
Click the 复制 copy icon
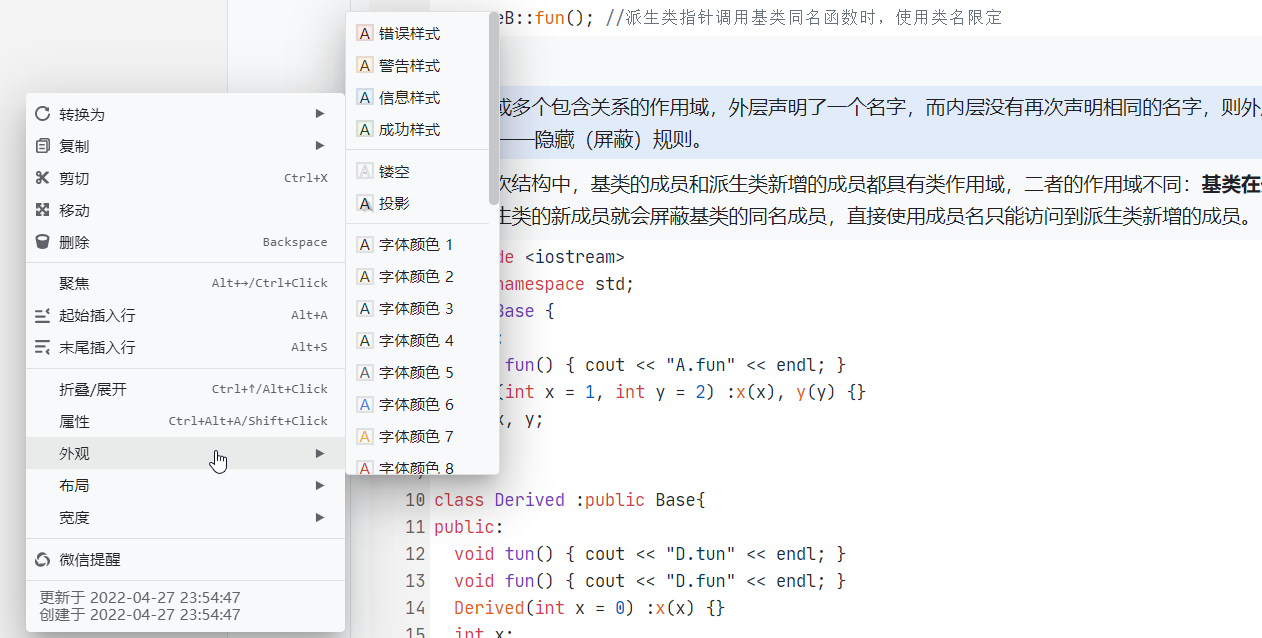click(x=42, y=146)
